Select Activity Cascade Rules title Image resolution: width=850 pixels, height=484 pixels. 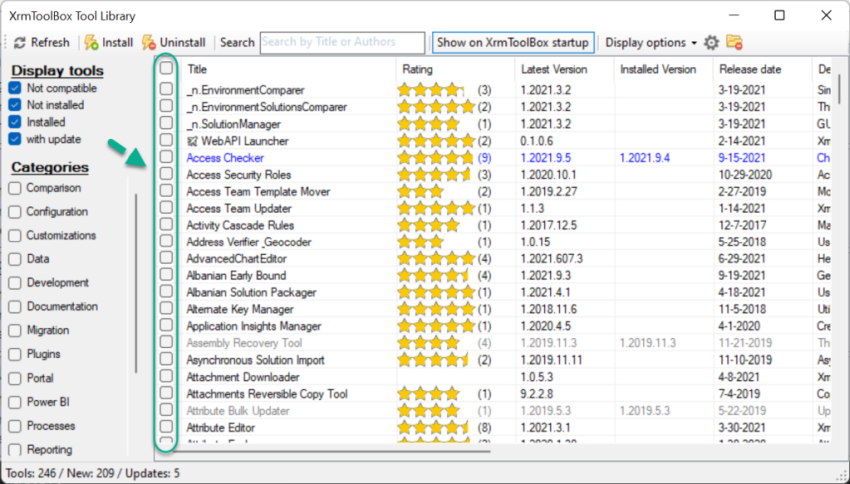coord(240,225)
